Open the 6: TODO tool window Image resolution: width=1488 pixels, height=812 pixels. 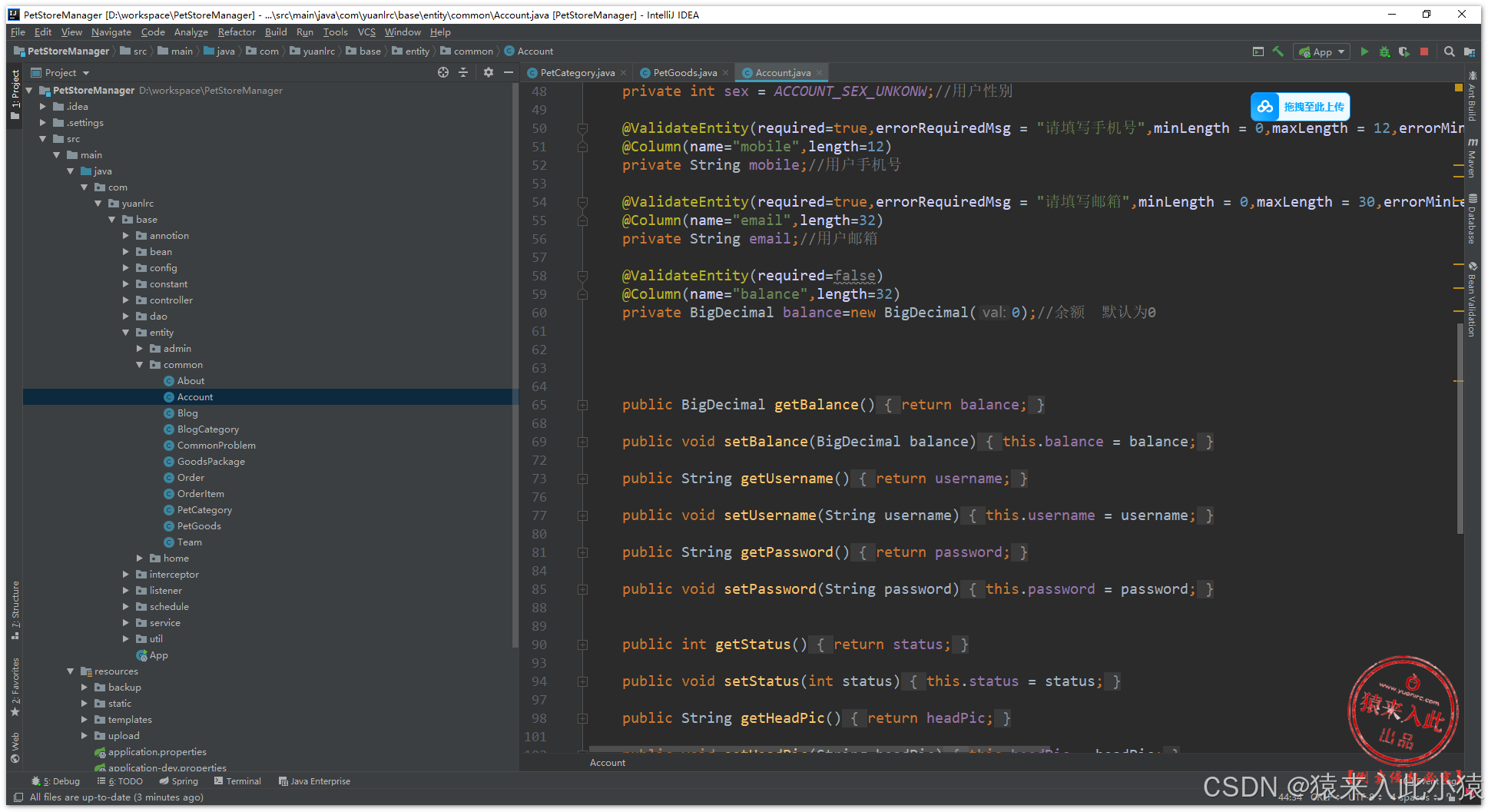point(120,781)
